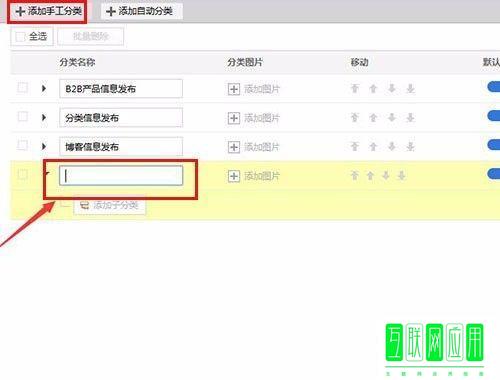Edit the 博客信息发布 name field
This screenshot has width=500, height=380.
pos(121,146)
